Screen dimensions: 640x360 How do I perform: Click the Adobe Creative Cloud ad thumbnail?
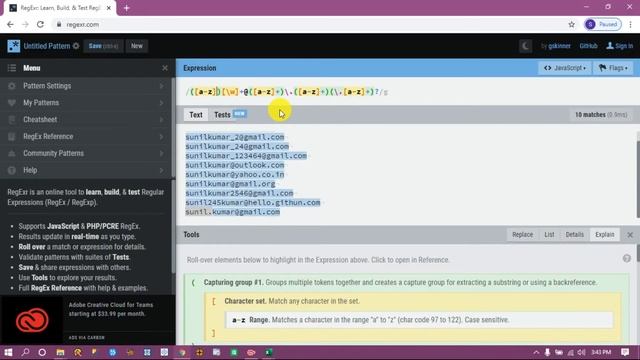tap(31, 320)
